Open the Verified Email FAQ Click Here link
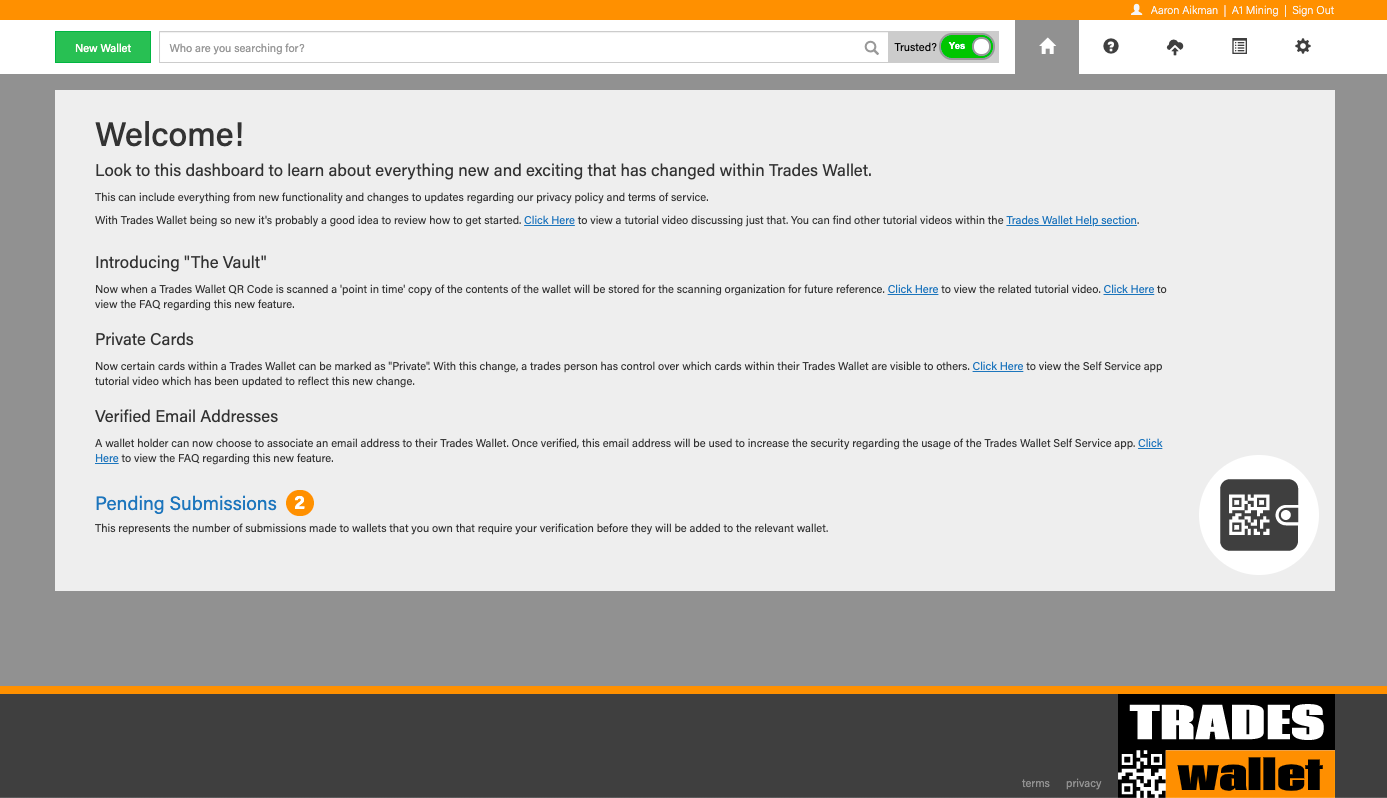The height and width of the screenshot is (798, 1387). pos(1150,443)
